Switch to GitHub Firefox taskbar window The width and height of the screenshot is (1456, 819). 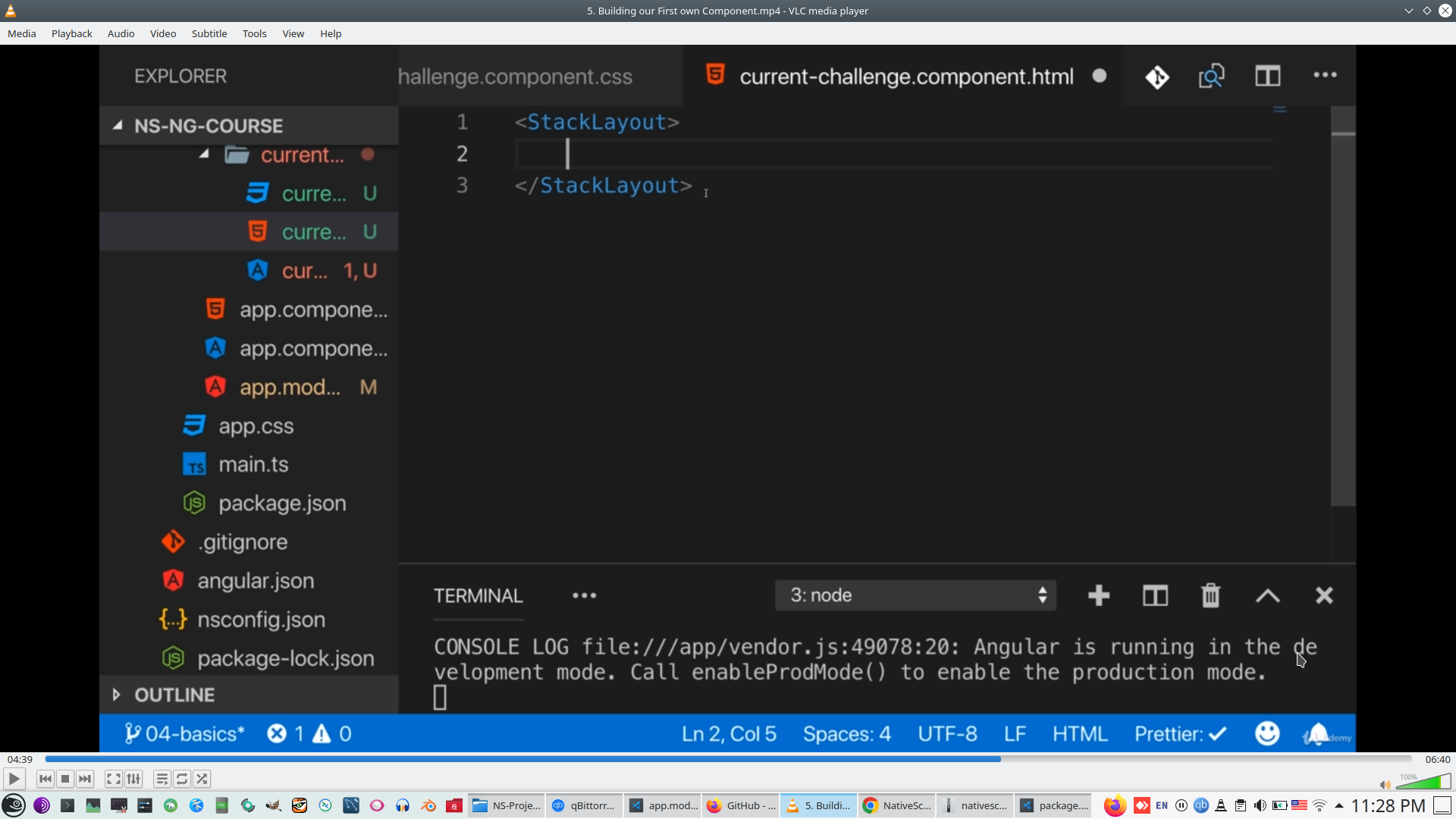coord(741,805)
